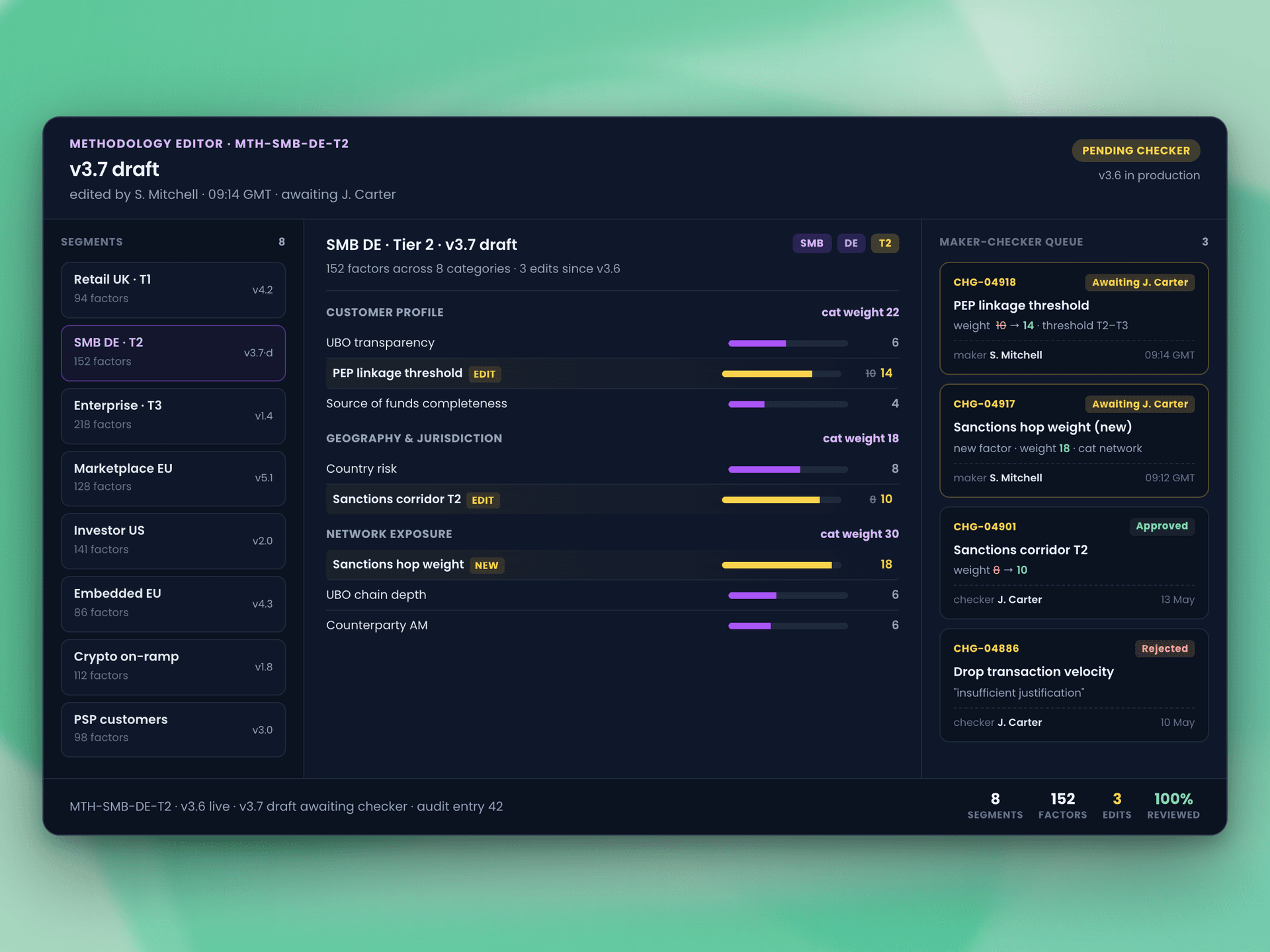The image size is (1270, 952).
Task: Adjust the Counterparty AM weight bar
Action: tap(788, 625)
